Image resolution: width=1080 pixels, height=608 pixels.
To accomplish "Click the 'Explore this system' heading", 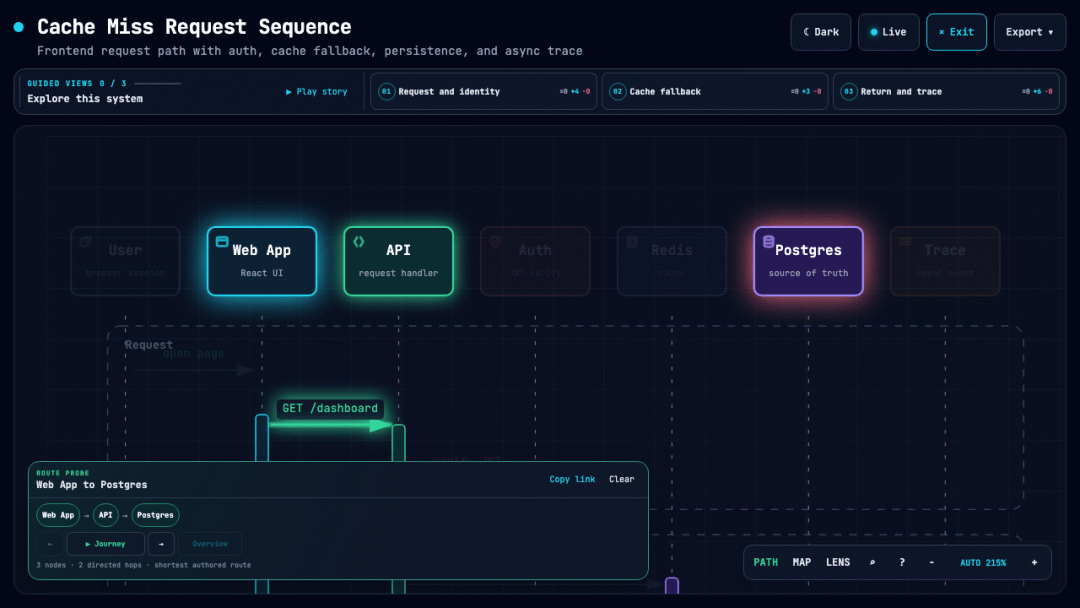I will tap(85, 98).
